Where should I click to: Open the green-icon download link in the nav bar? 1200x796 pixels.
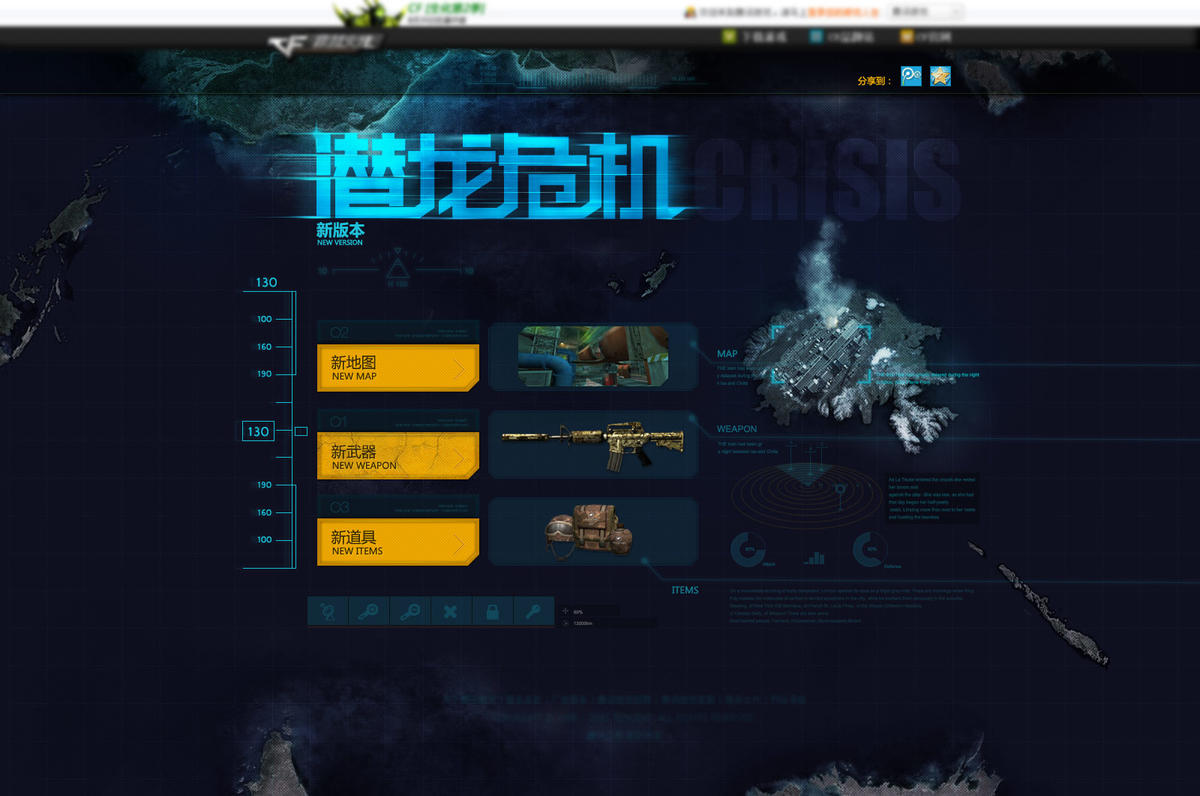click(x=754, y=37)
